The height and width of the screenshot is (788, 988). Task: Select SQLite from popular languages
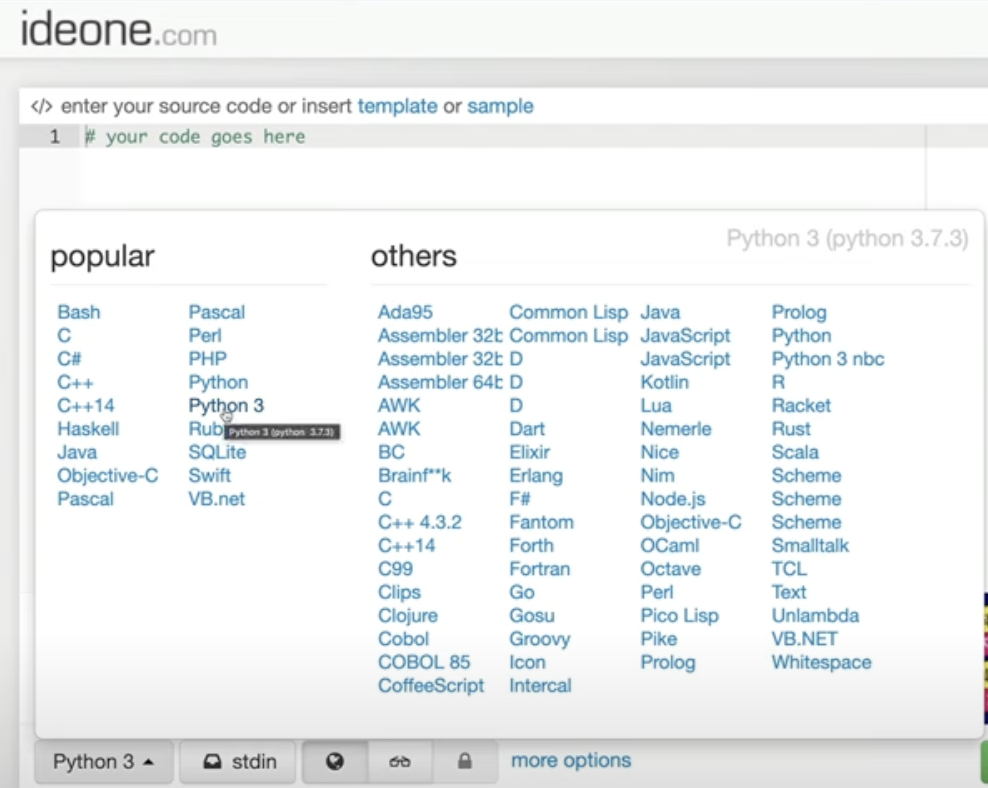tap(217, 452)
